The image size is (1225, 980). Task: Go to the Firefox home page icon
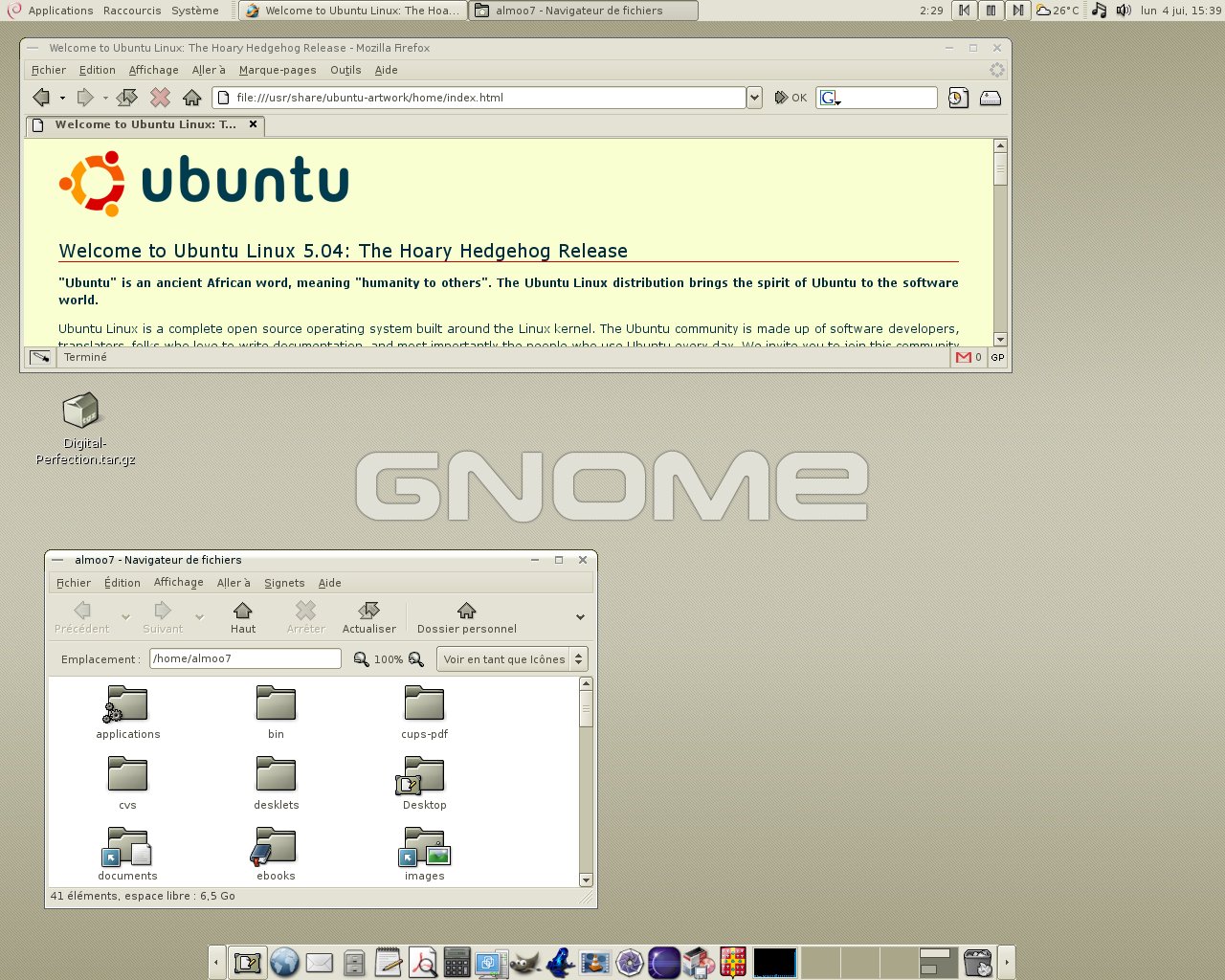[x=191, y=97]
